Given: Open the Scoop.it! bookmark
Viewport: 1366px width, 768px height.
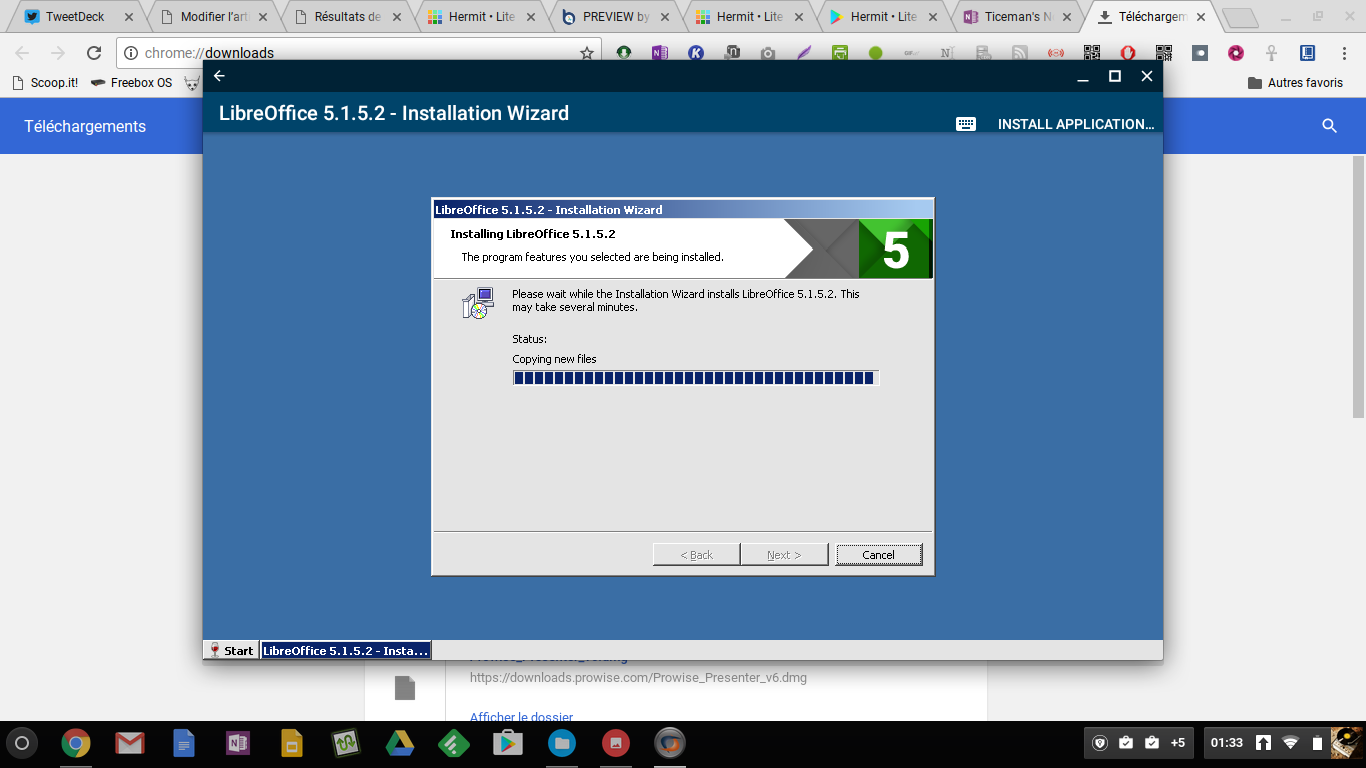Looking at the screenshot, I should click(45, 83).
